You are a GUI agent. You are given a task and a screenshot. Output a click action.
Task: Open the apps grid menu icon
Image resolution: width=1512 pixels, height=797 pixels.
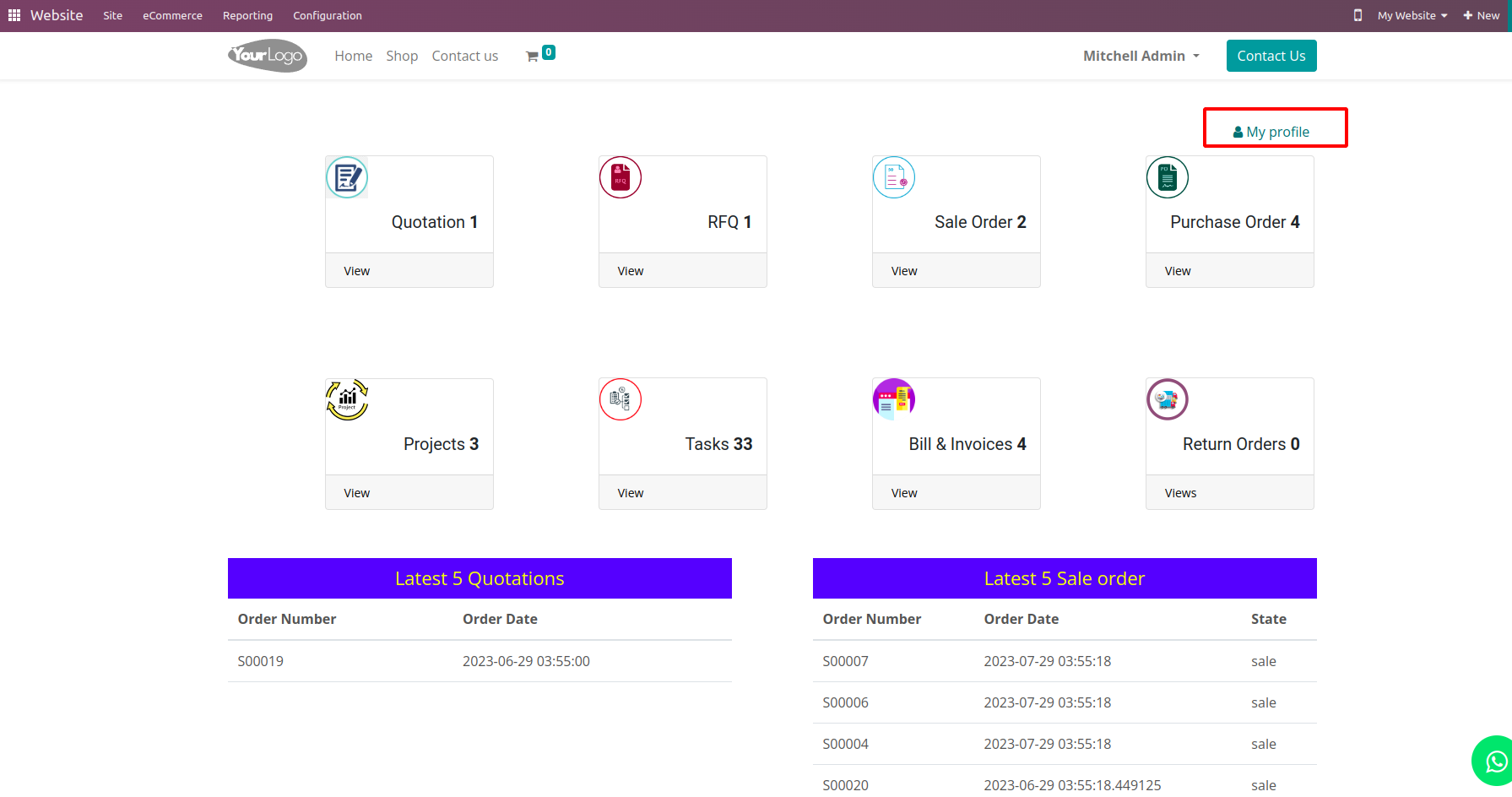point(14,15)
